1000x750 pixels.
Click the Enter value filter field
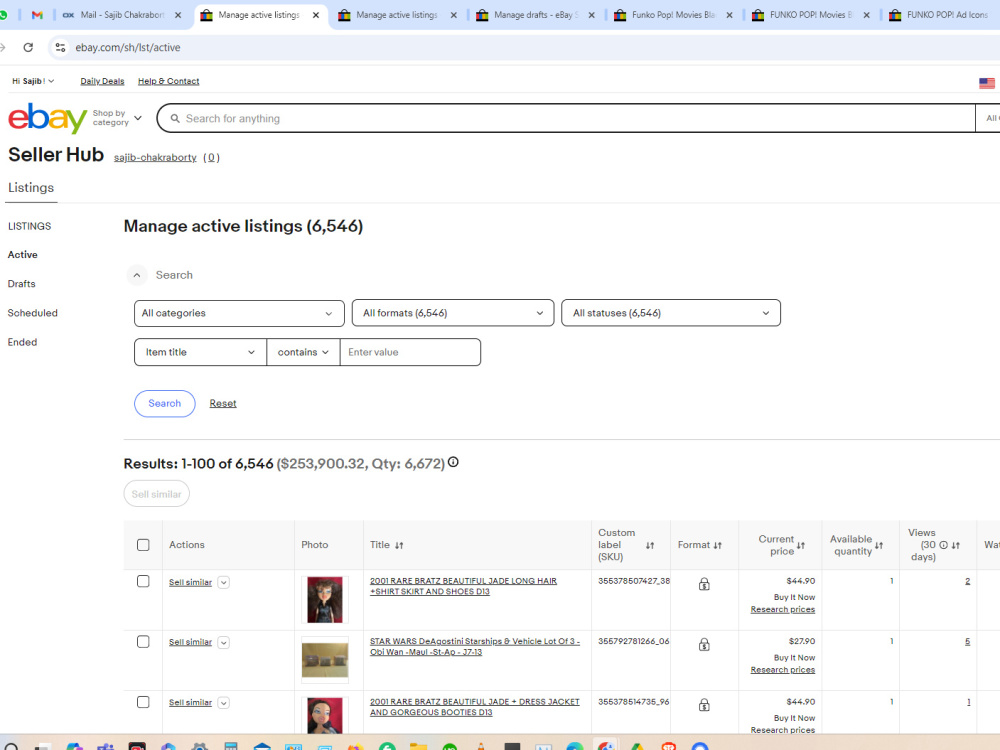pyautogui.click(x=410, y=352)
